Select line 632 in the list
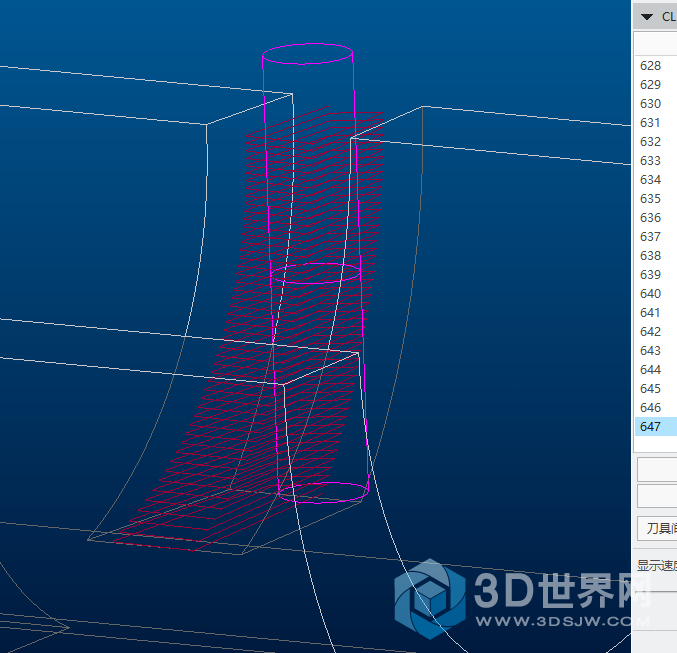 [x=656, y=142]
